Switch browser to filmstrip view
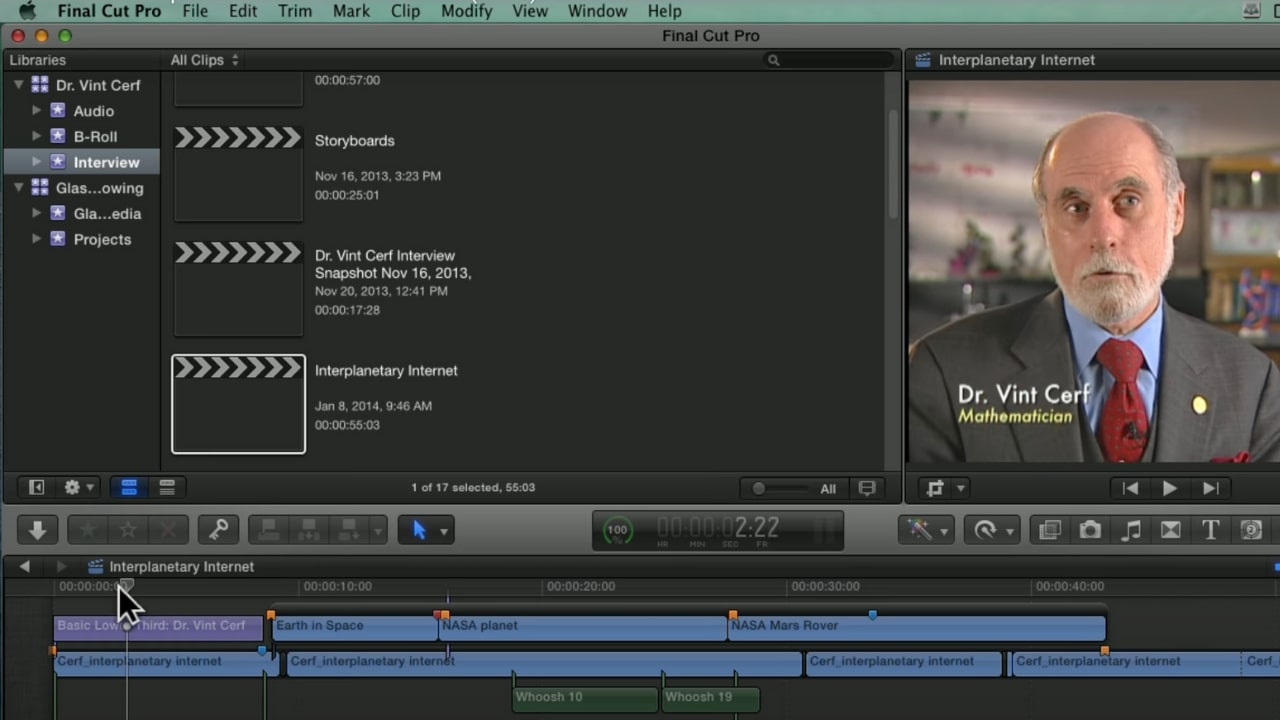This screenshot has height=720, width=1280. (x=129, y=487)
